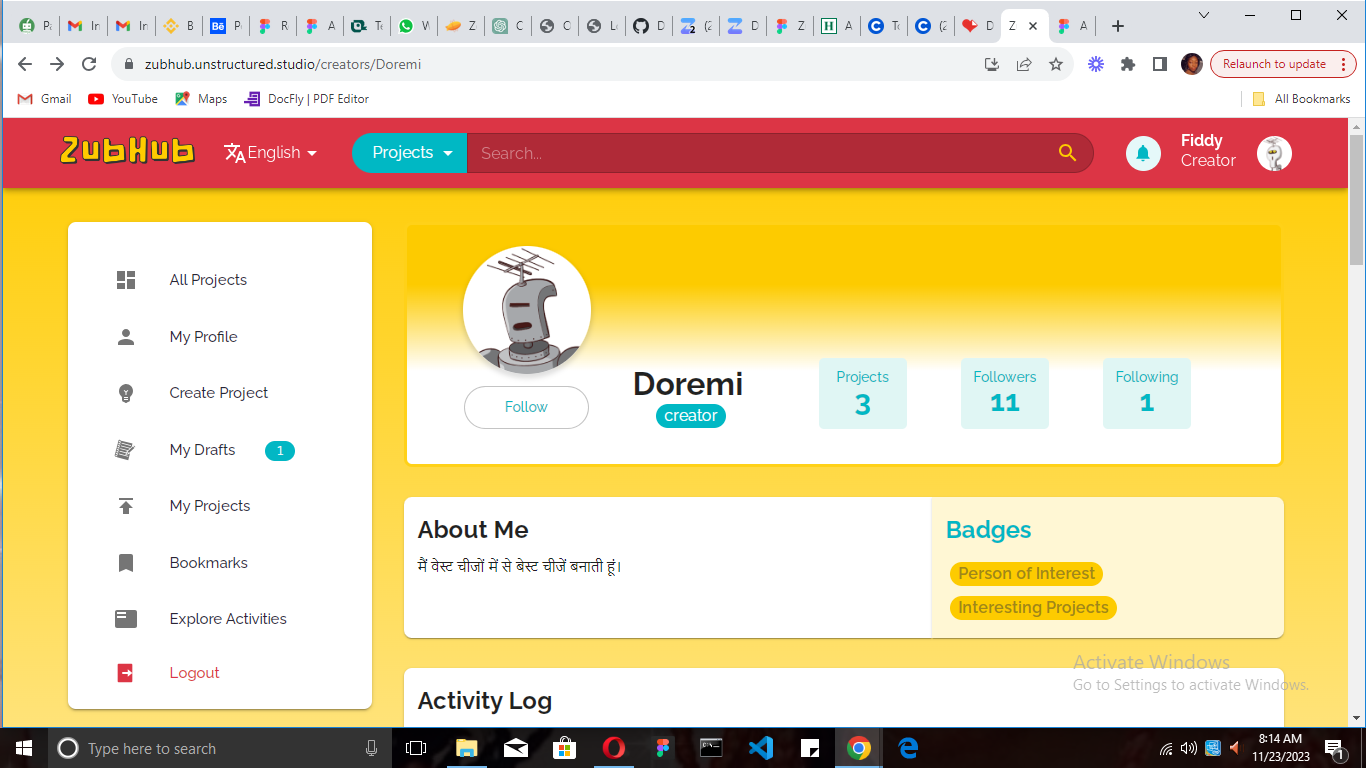Open the DocFly PDF Editor bookmark
The width and height of the screenshot is (1366, 768).
pyautogui.click(x=306, y=99)
